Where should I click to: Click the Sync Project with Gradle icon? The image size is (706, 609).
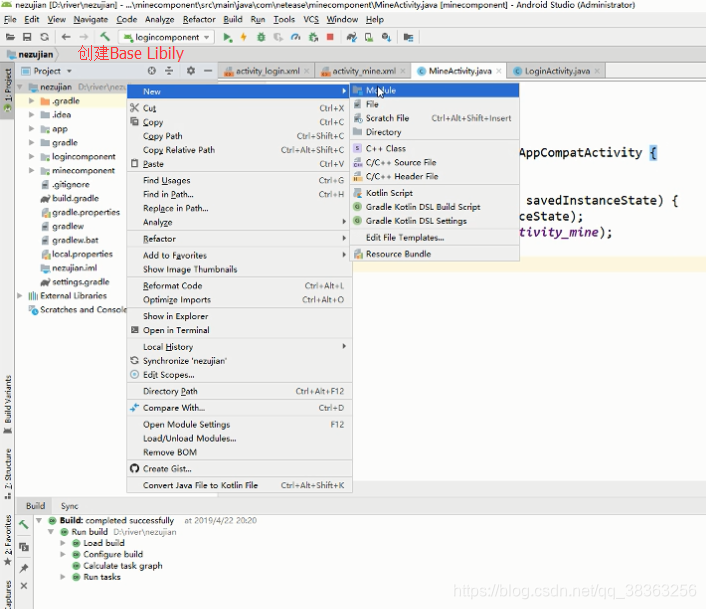coord(352,37)
